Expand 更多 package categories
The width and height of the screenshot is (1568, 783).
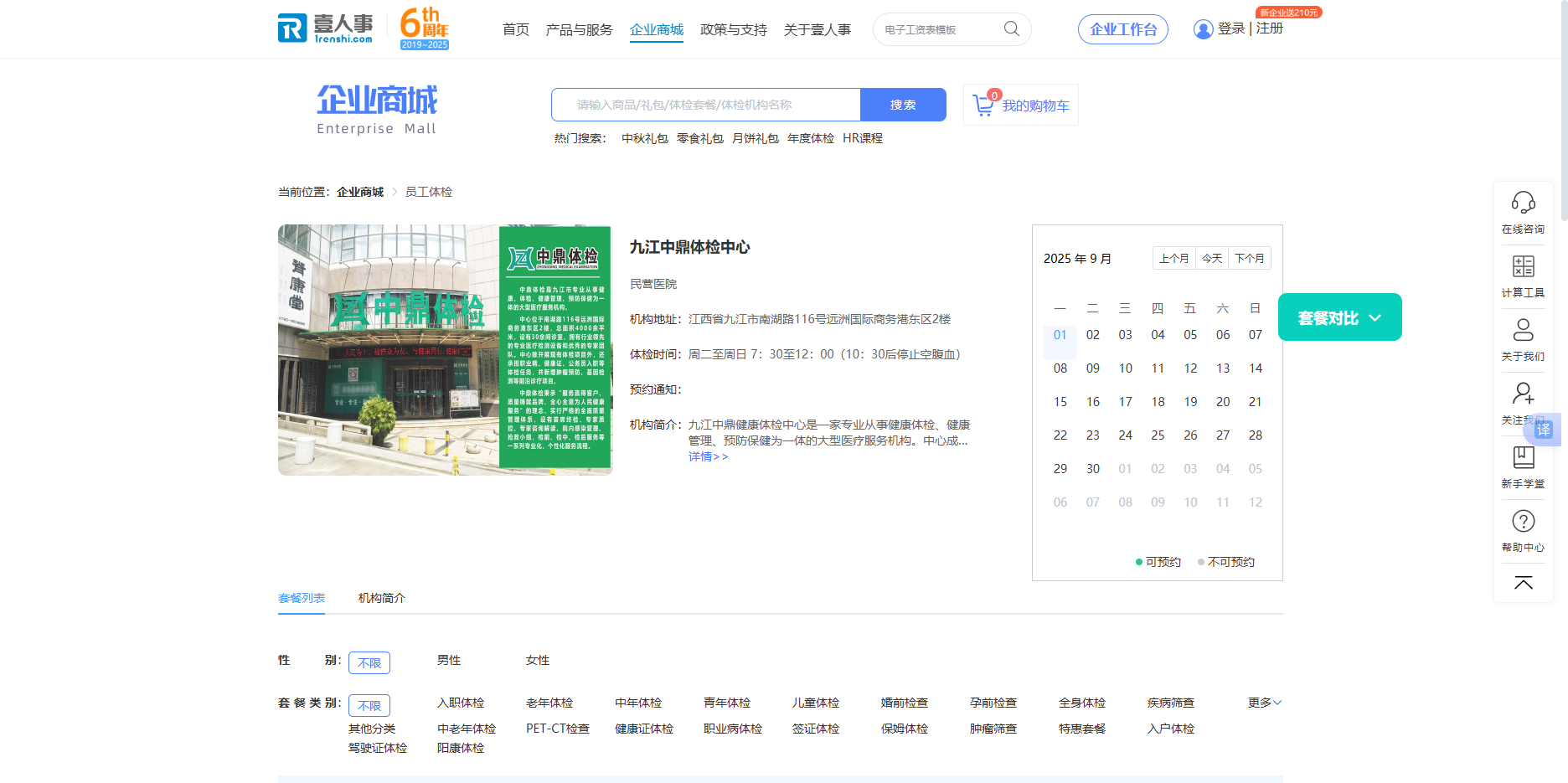1264,703
